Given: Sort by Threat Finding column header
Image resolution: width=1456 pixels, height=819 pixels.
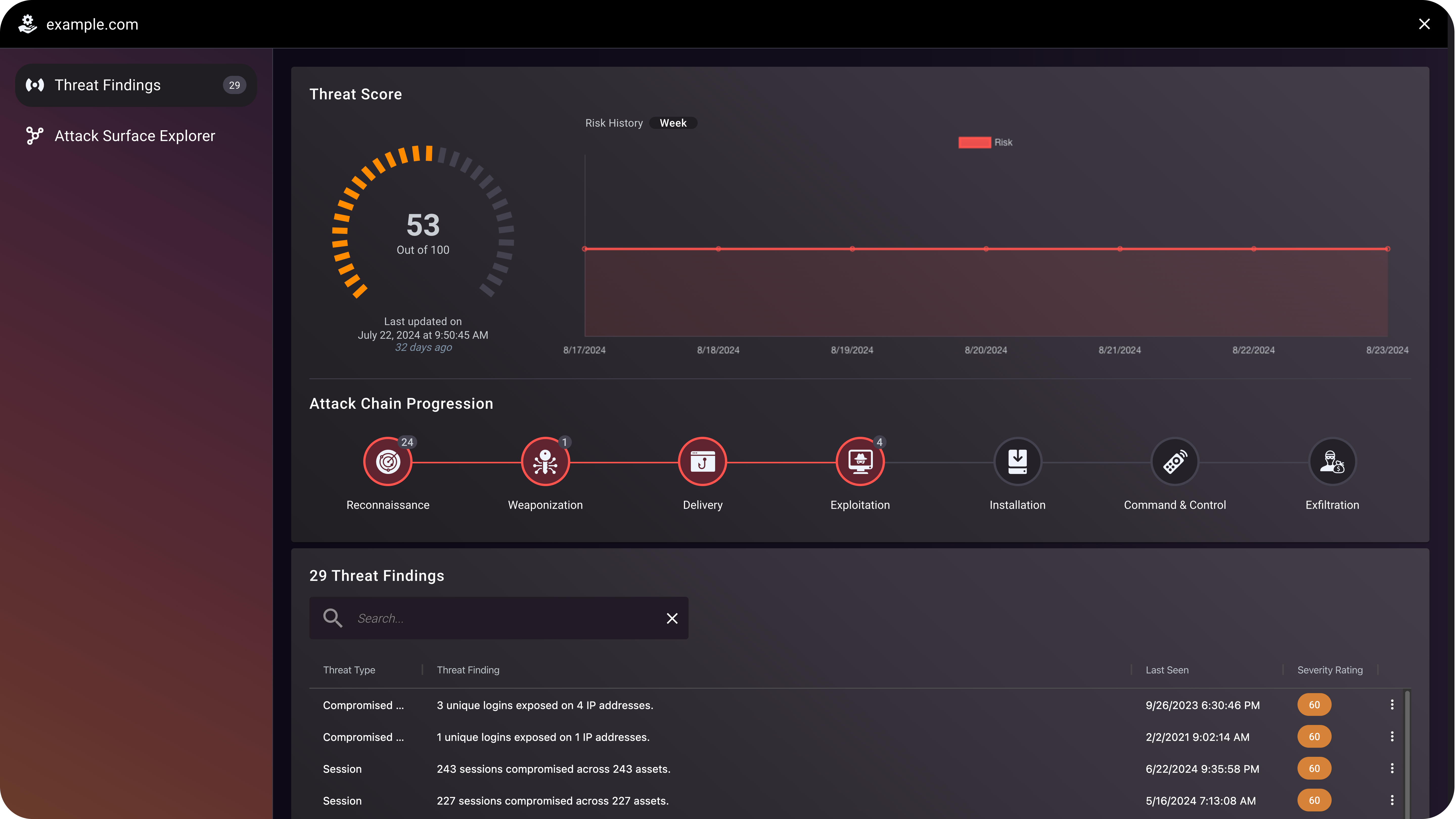Looking at the screenshot, I should [468, 670].
